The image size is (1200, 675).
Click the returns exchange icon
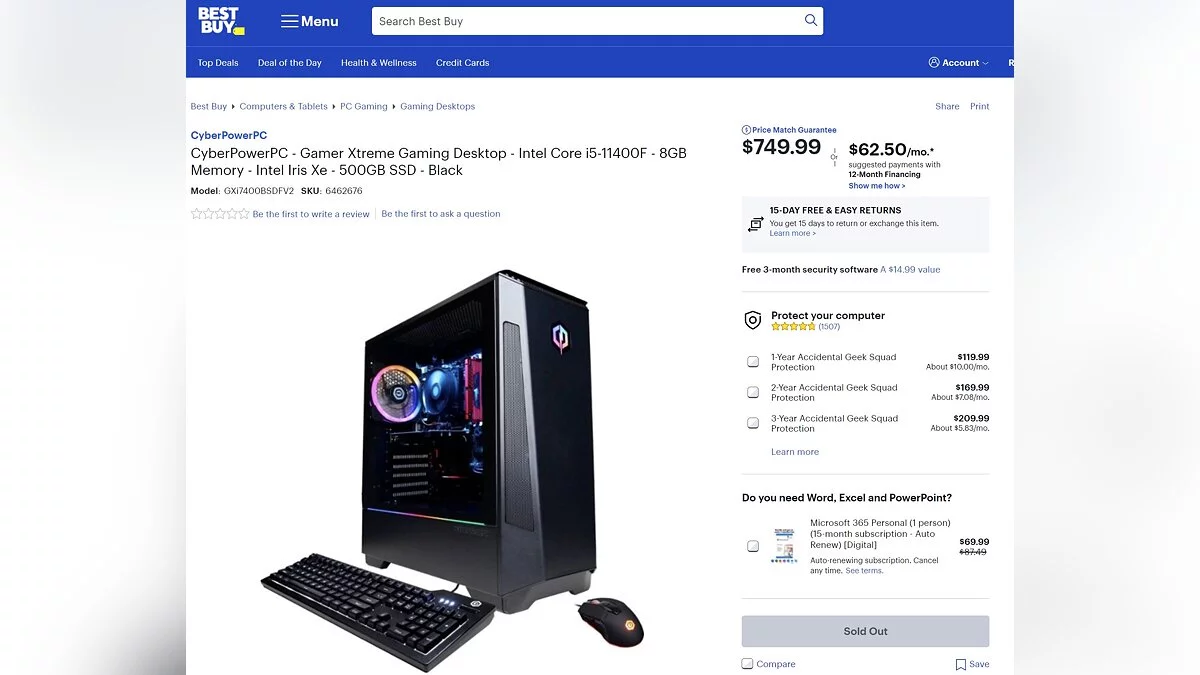[755, 223]
